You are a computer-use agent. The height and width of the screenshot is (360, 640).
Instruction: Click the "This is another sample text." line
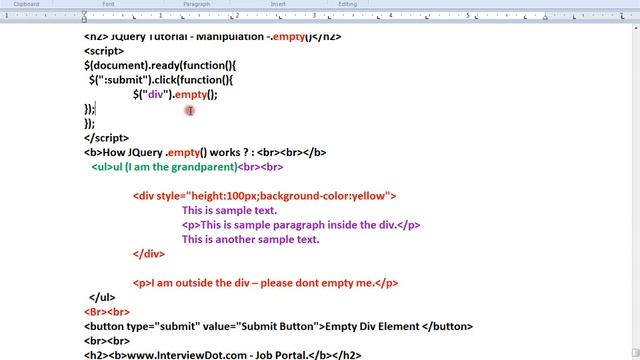[251, 240]
